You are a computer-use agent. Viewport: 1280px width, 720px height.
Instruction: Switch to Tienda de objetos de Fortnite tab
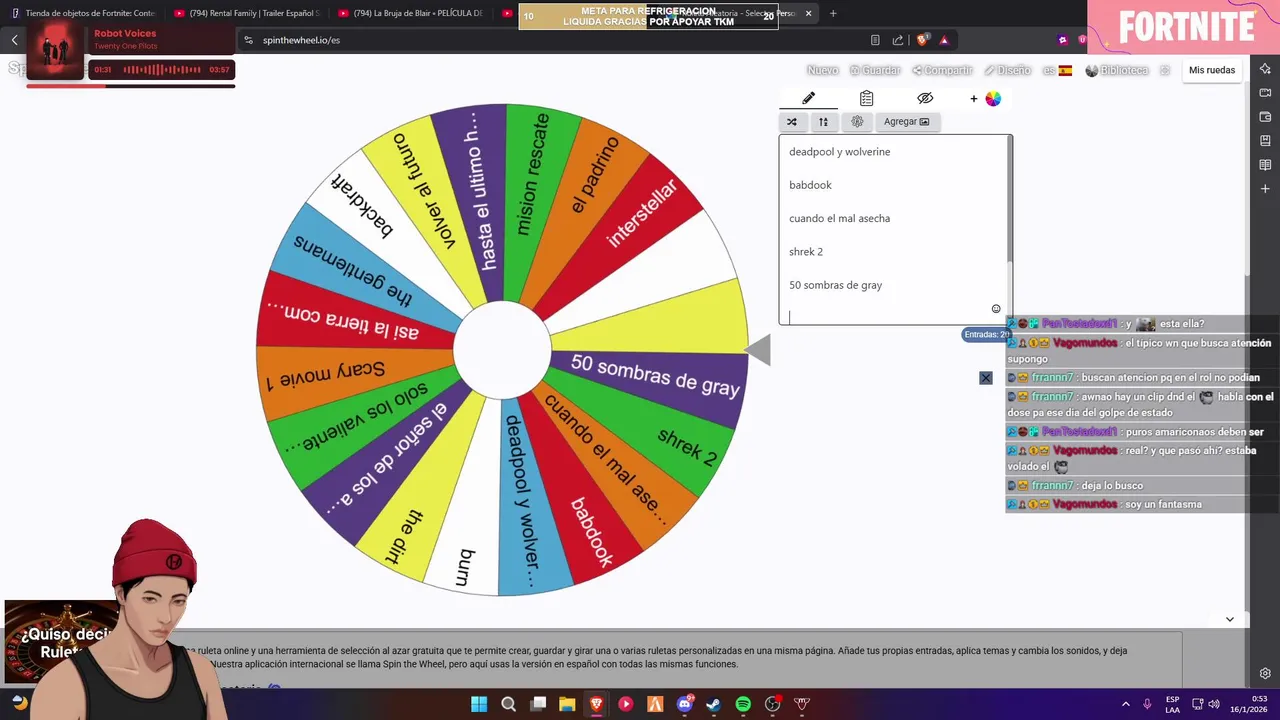coord(84,13)
